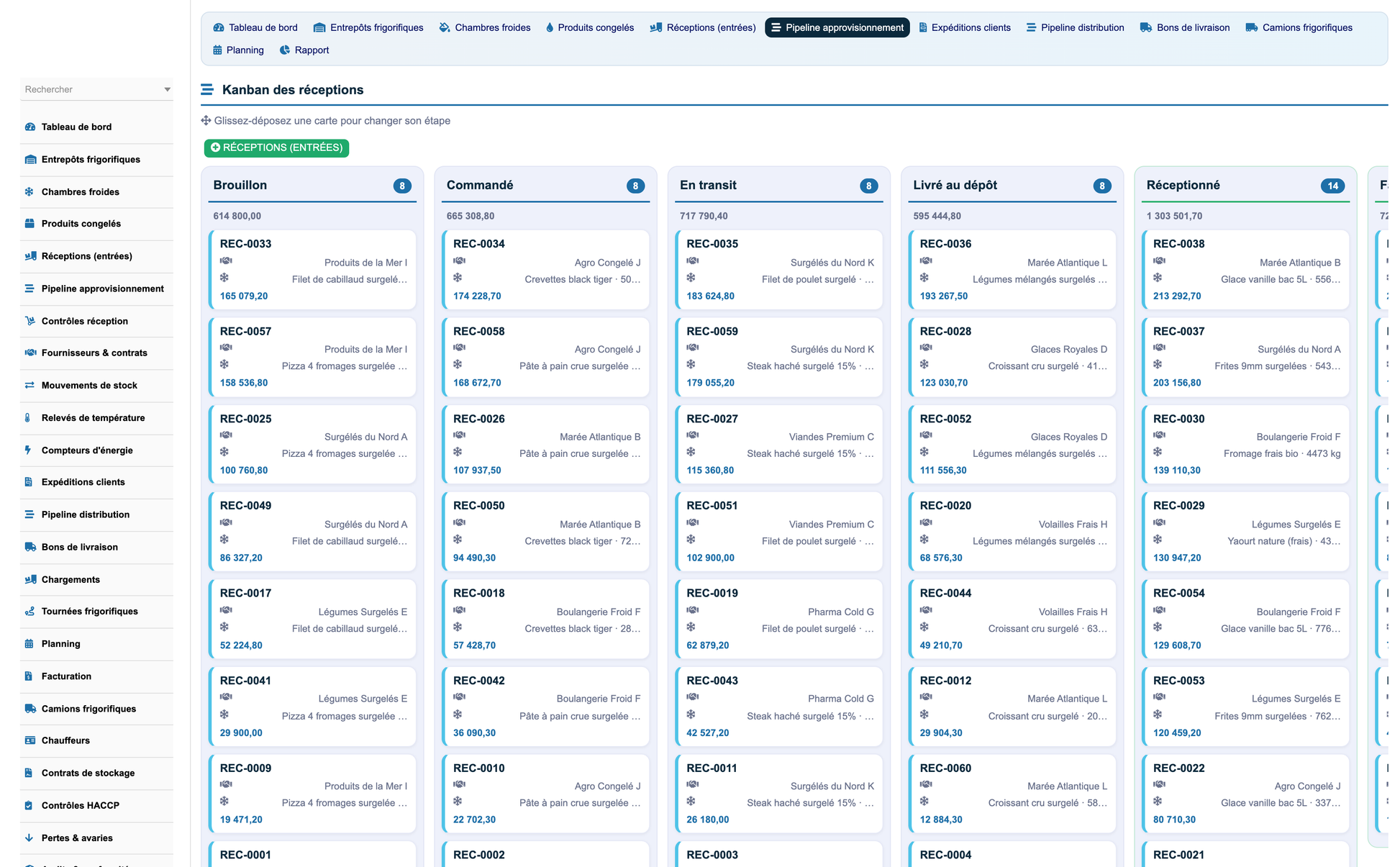
Task: Click the lightning icon for Compteurs d'énergie
Action: [29, 450]
